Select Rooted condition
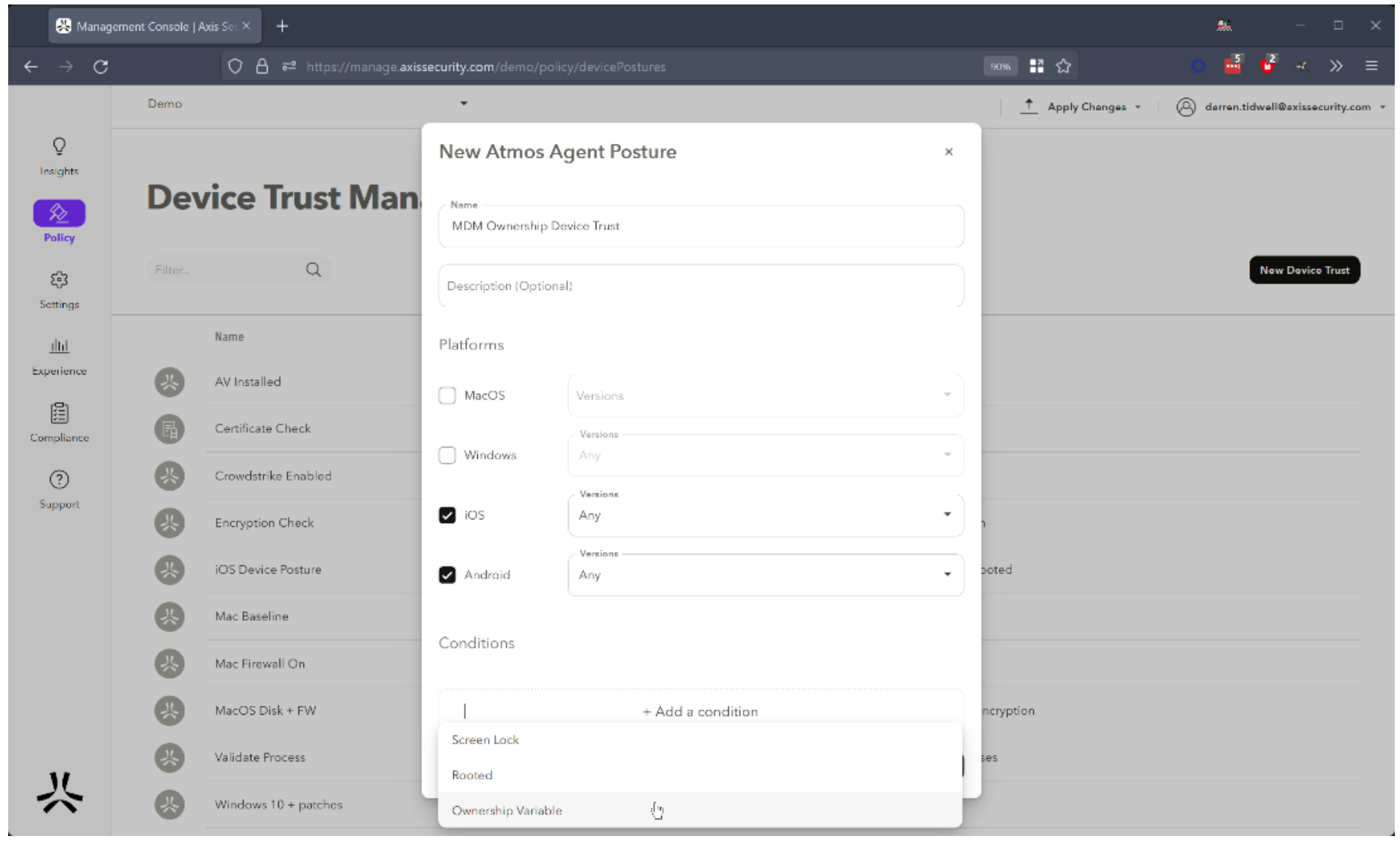1400x842 pixels. pos(700,775)
